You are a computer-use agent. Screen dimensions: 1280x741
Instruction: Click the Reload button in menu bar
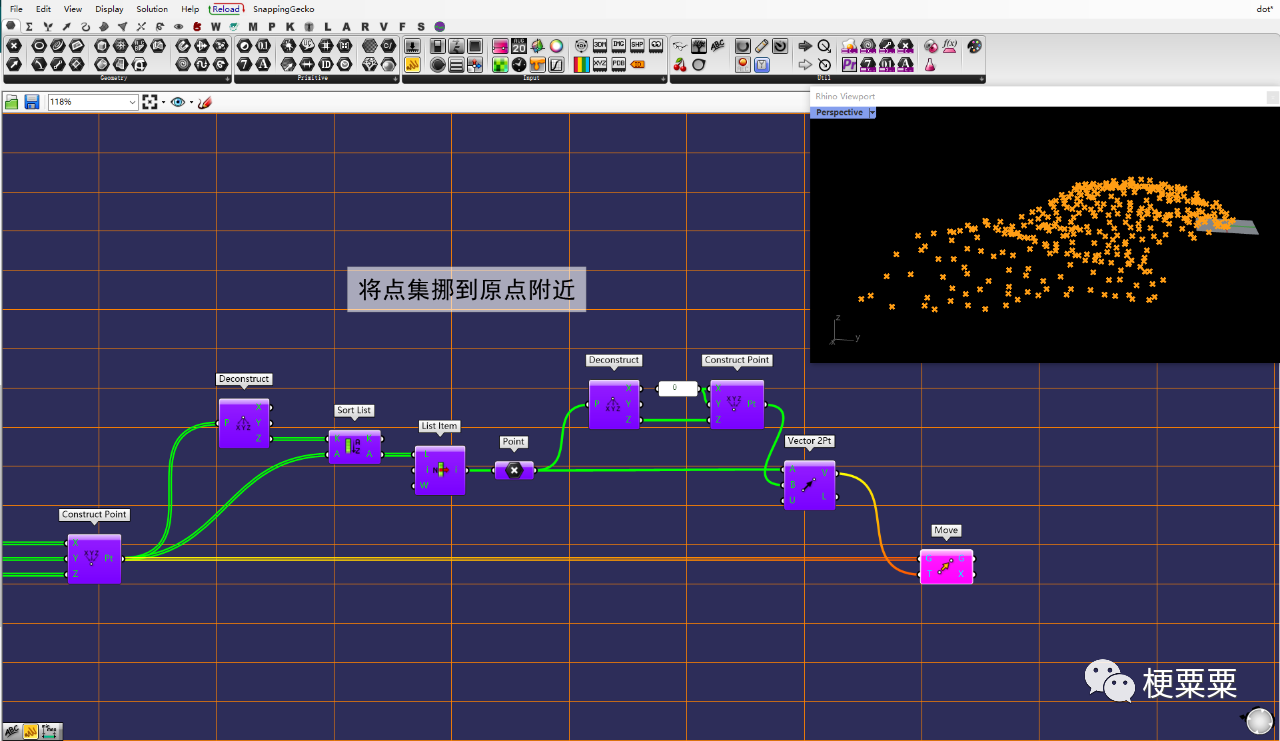(226, 9)
